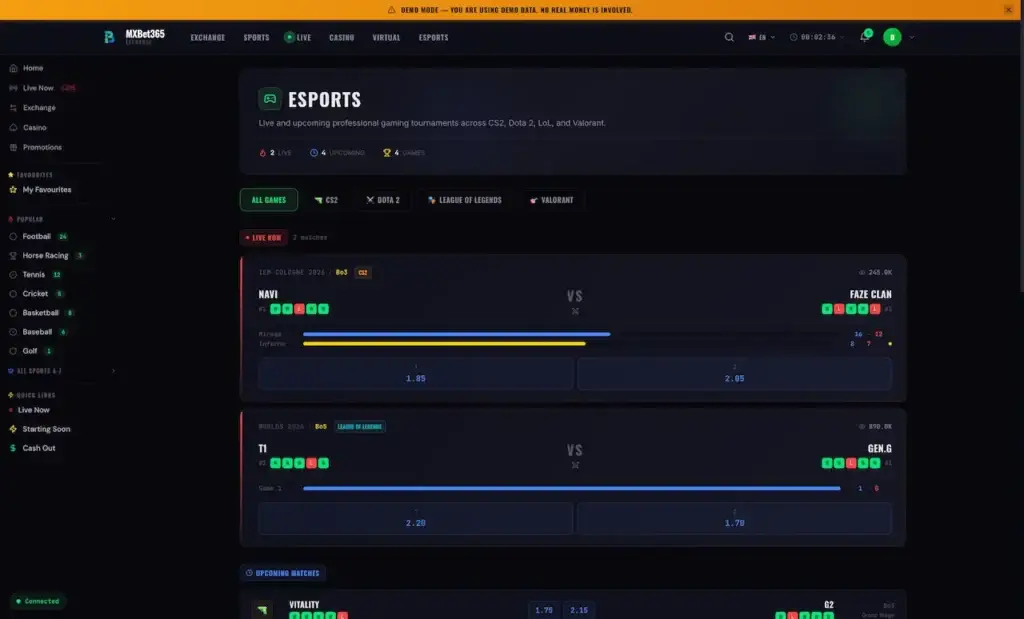This screenshot has height=619, width=1024.
Task: Click the Upcoming Matches badge
Action: pyautogui.click(x=283, y=573)
